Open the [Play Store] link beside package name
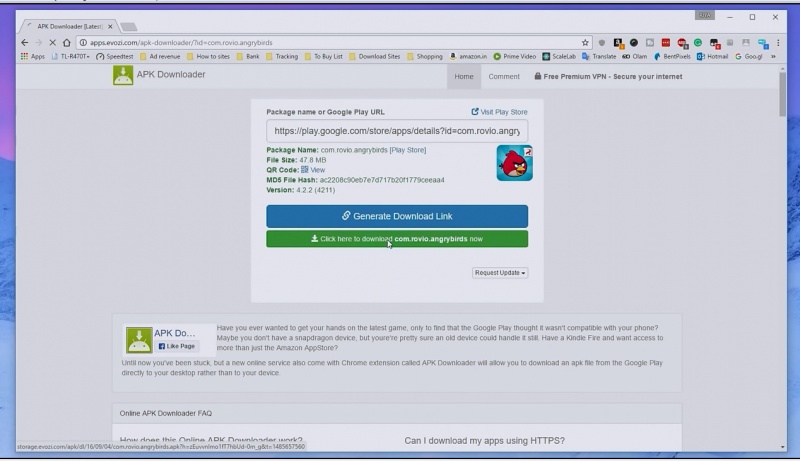 (x=408, y=150)
